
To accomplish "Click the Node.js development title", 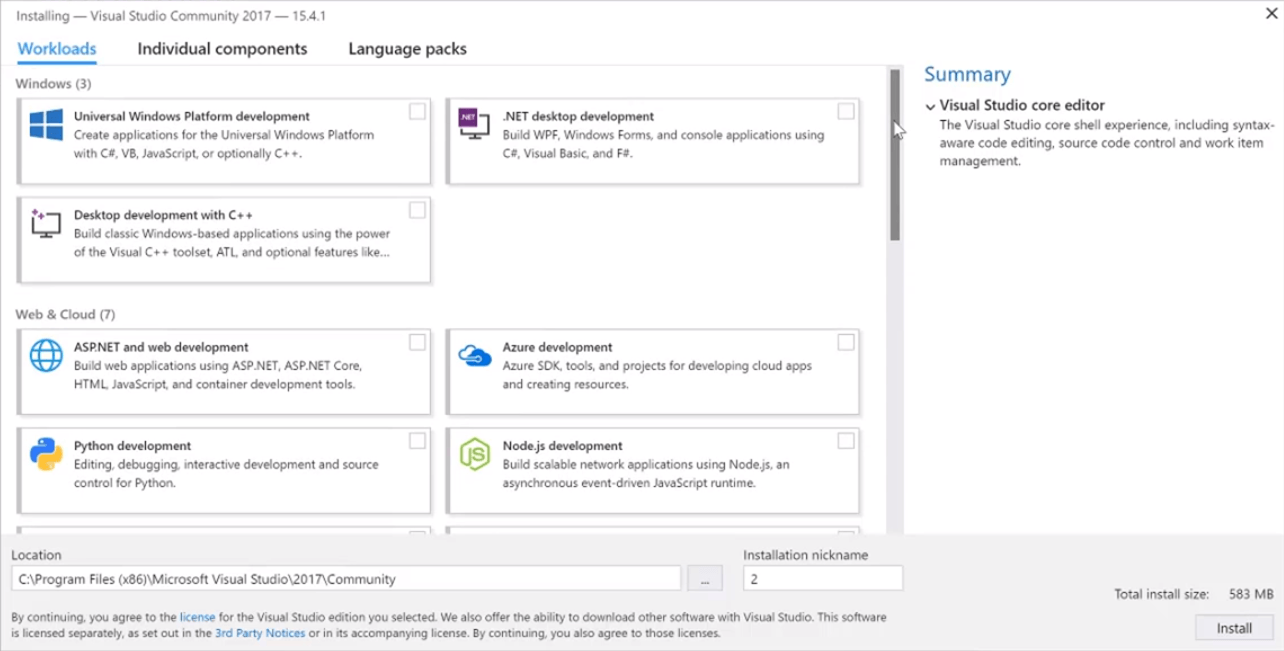I will pyautogui.click(x=562, y=446).
